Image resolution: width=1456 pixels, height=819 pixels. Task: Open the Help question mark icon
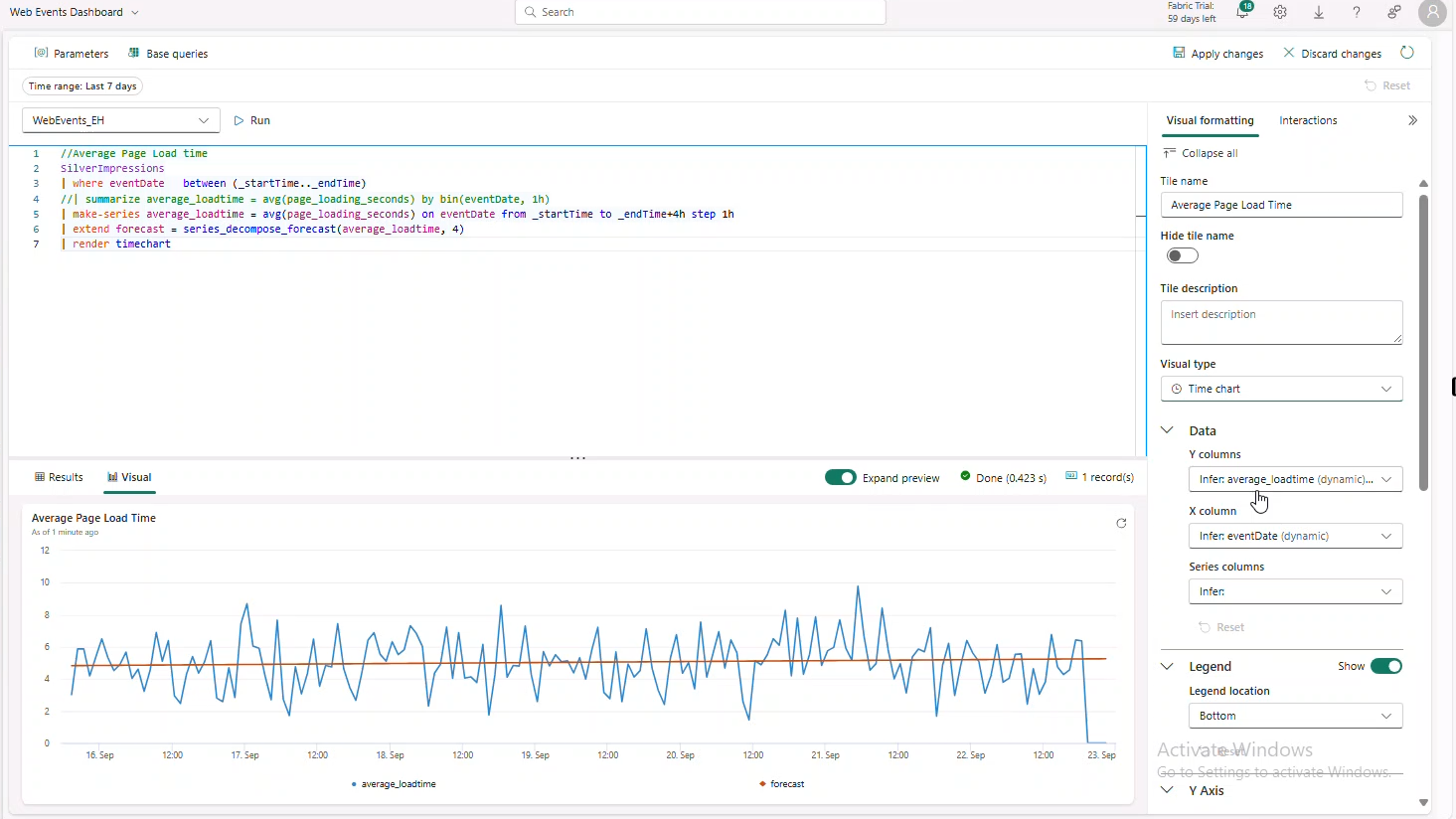click(1356, 12)
